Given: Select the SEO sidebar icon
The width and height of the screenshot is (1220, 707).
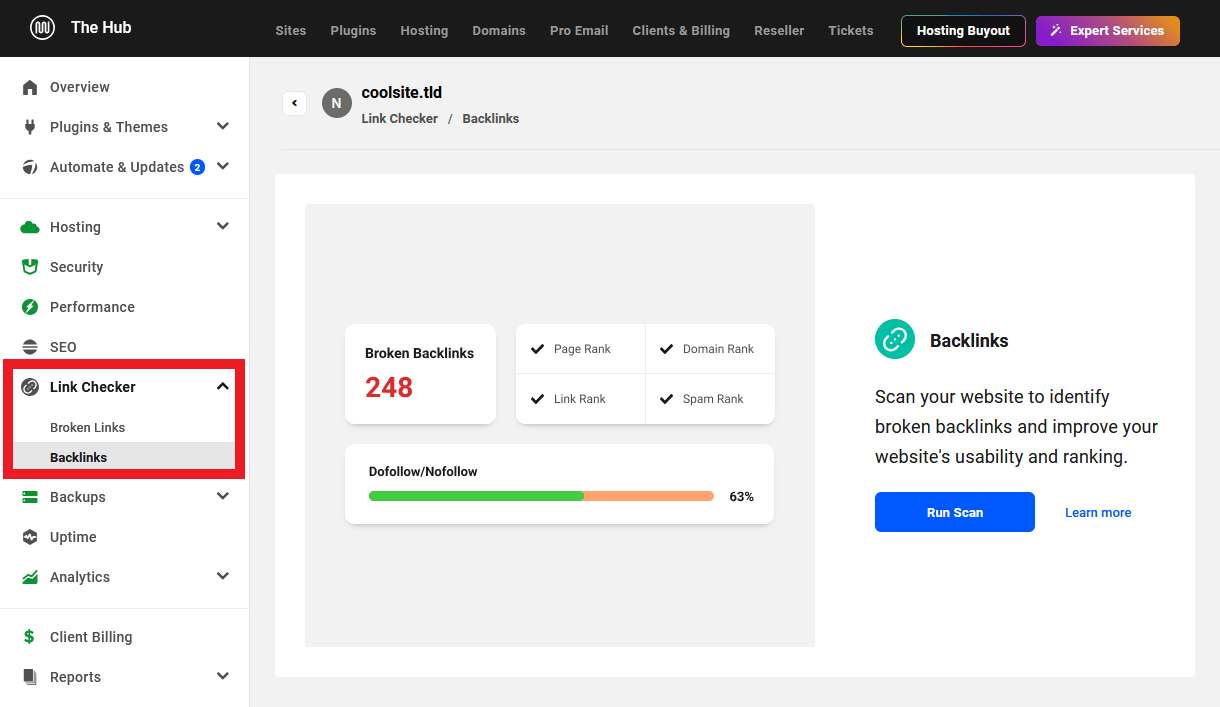Looking at the screenshot, I should click(30, 347).
